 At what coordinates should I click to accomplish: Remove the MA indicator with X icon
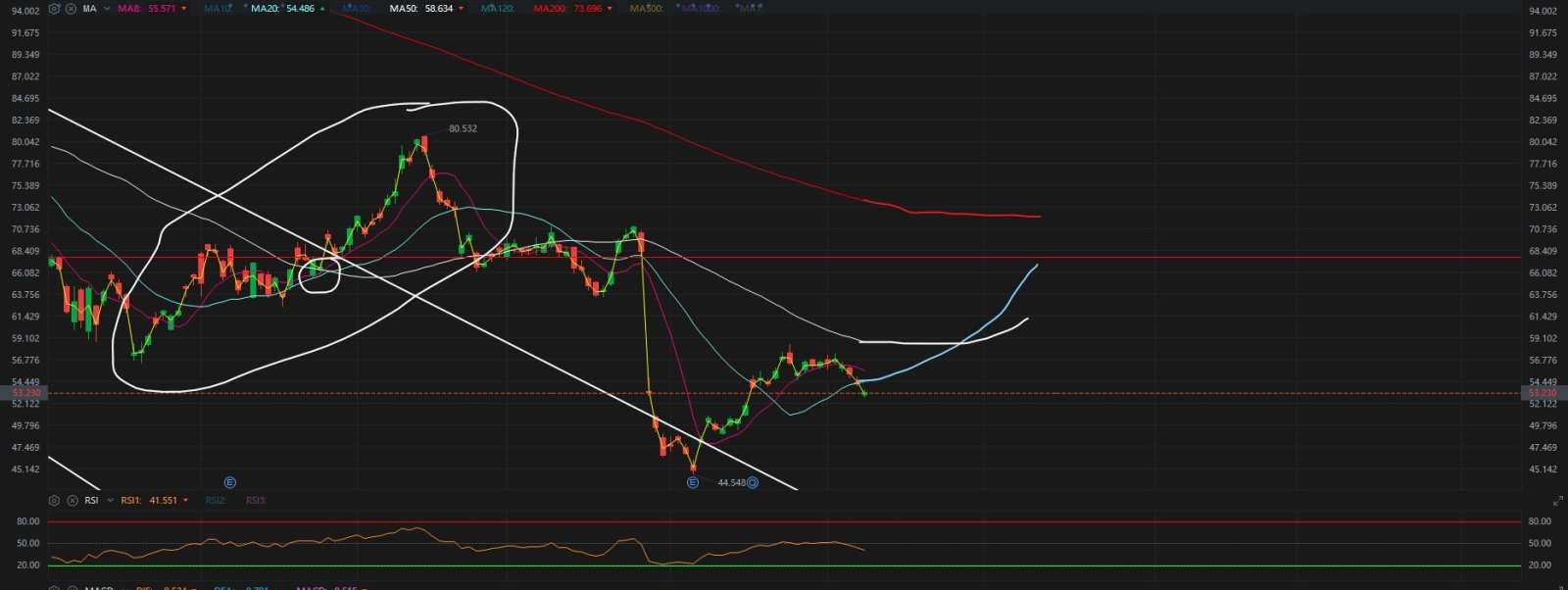71,9
